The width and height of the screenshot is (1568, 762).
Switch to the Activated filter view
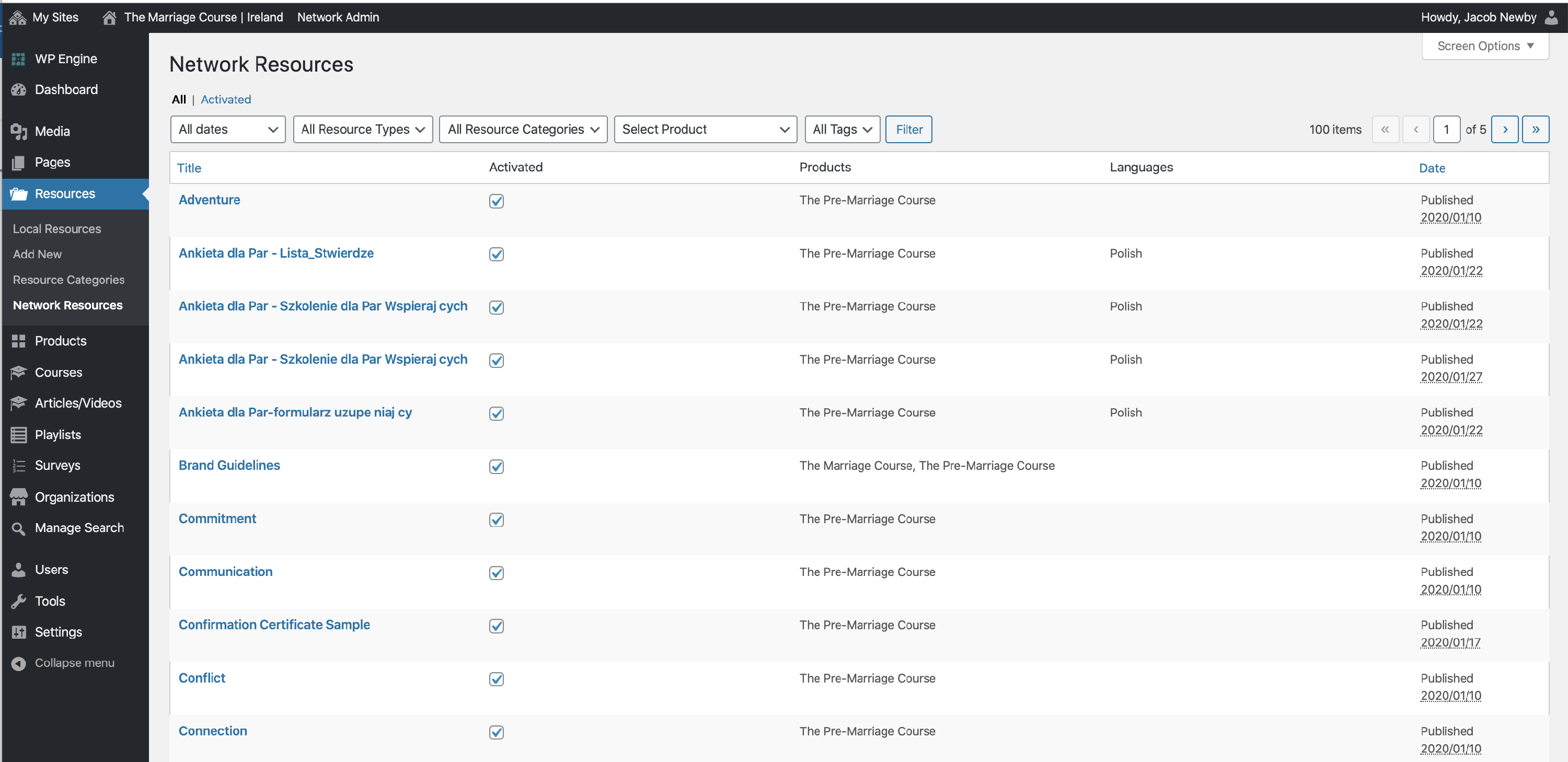pyautogui.click(x=225, y=99)
